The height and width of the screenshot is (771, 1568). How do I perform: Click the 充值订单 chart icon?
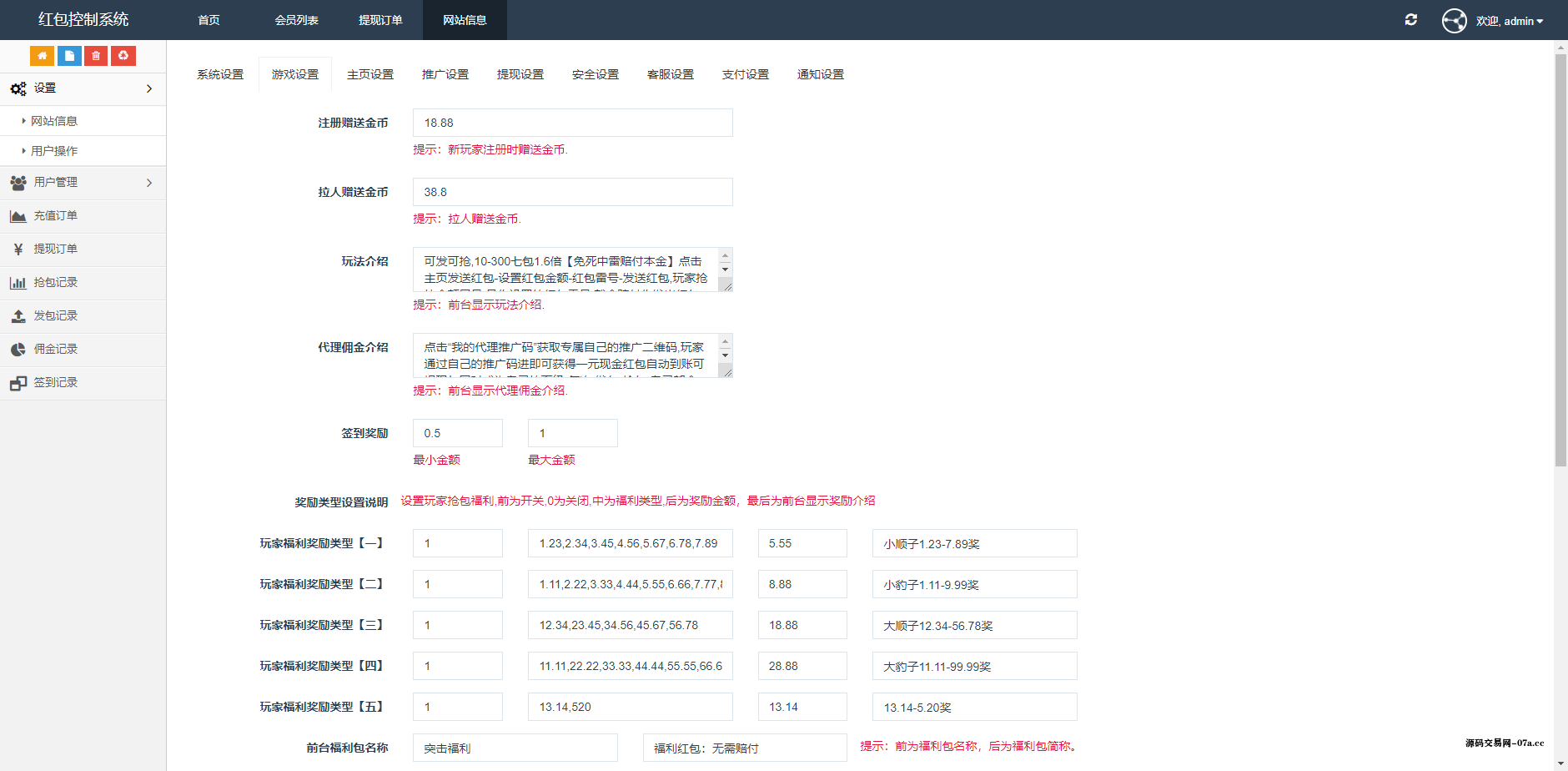tap(18, 215)
